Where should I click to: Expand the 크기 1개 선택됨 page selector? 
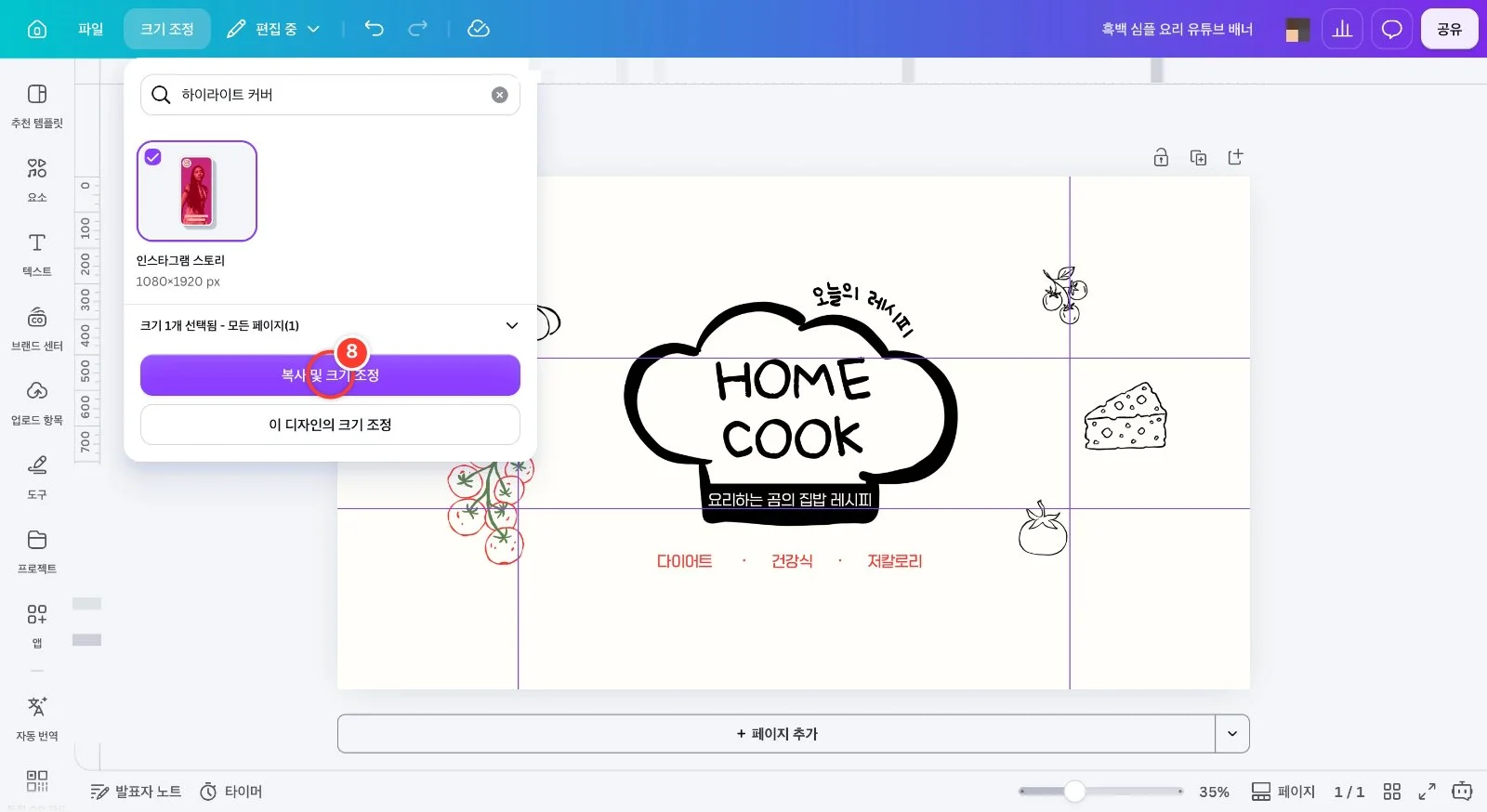pyautogui.click(x=330, y=325)
